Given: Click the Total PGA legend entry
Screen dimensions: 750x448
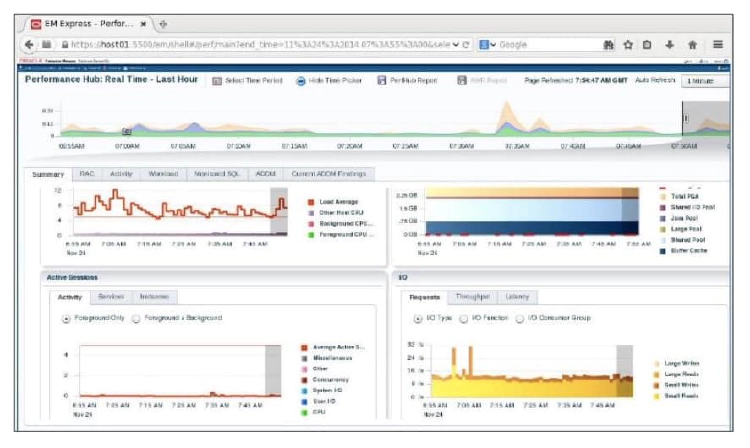Looking at the screenshot, I should (x=684, y=197).
